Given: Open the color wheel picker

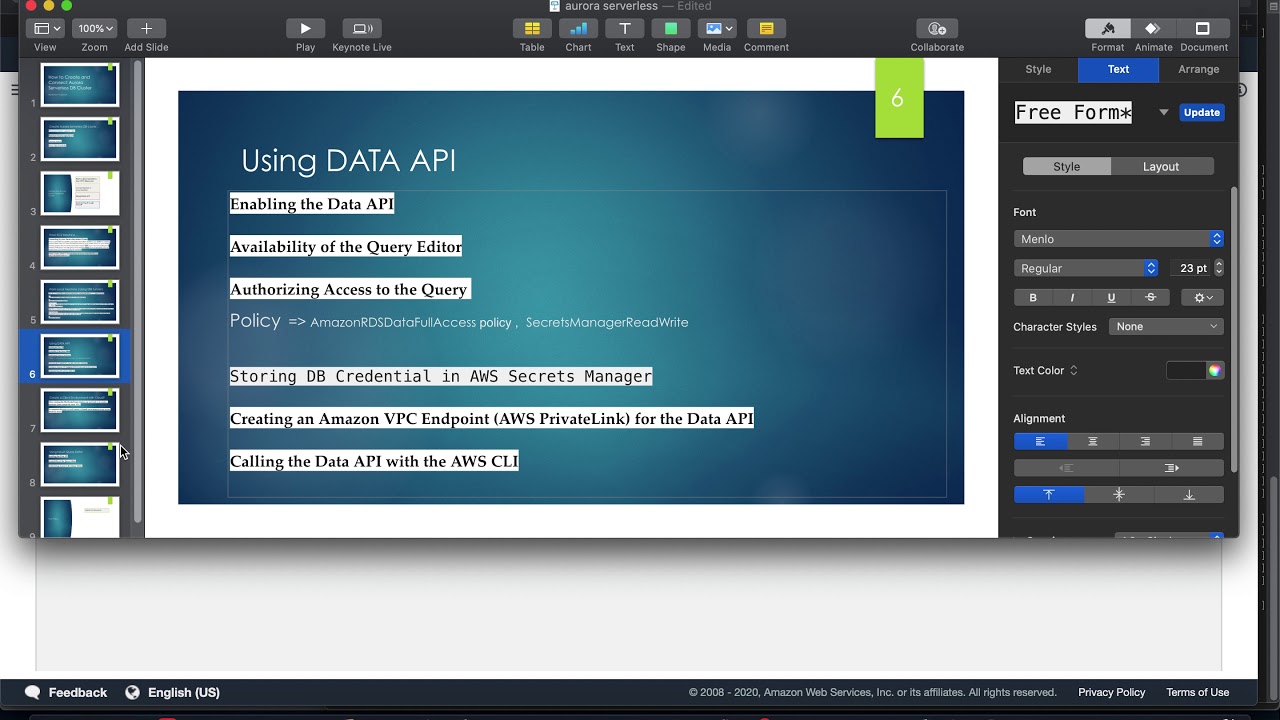Looking at the screenshot, I should (1214, 371).
